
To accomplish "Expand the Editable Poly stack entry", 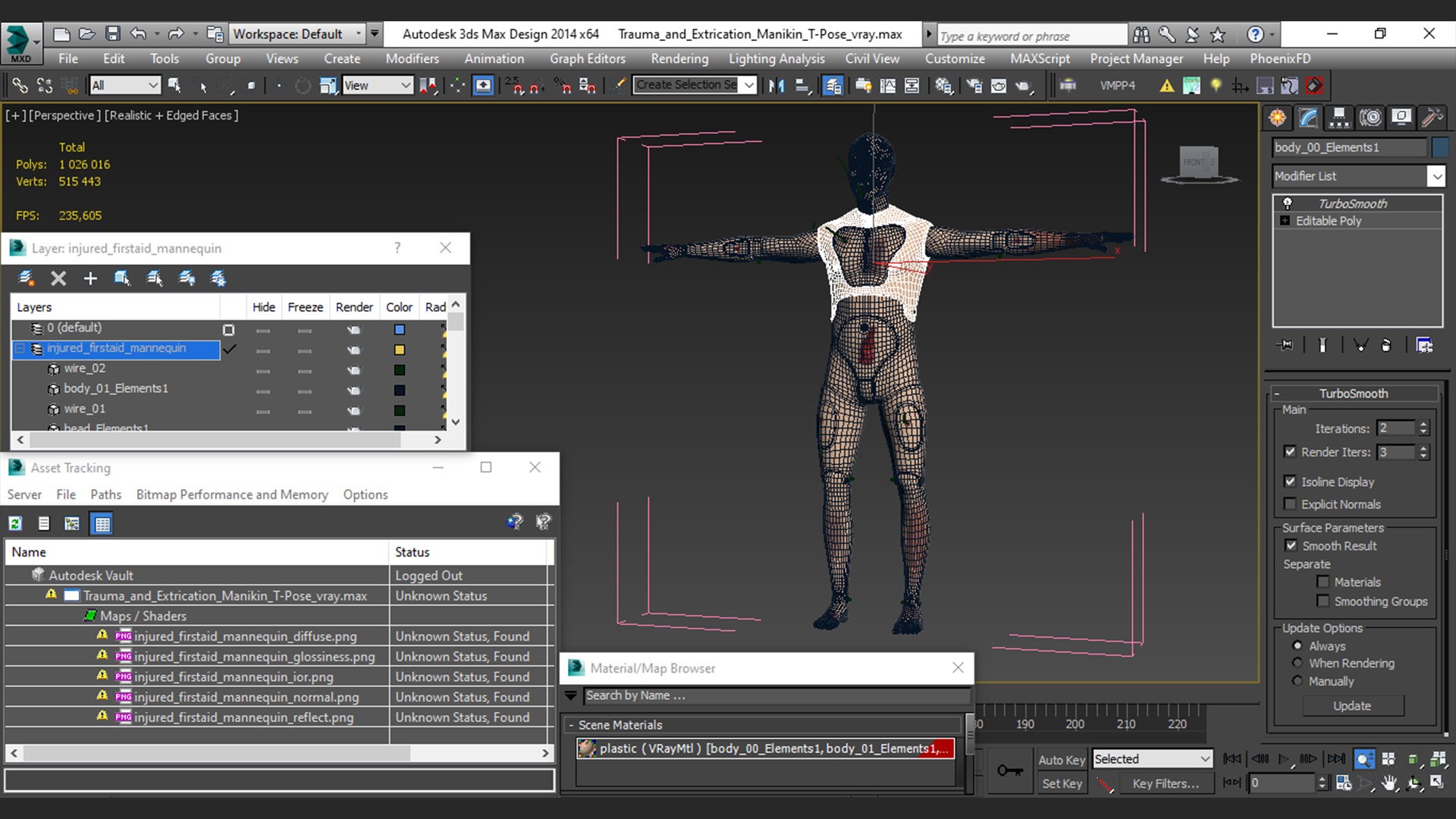I will tap(1285, 221).
